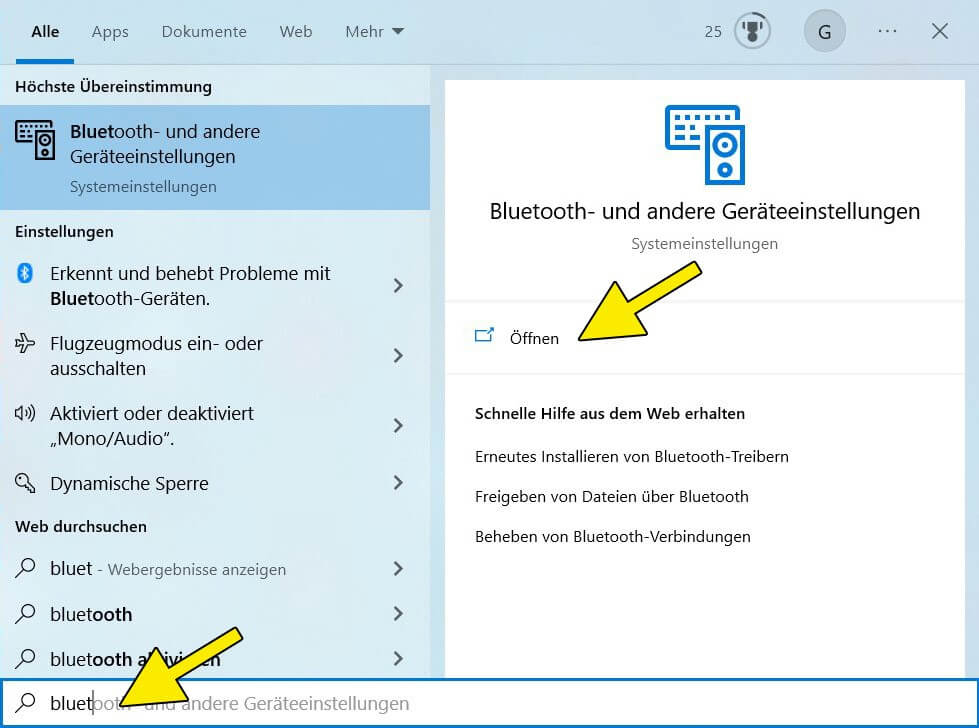Click the key icon for Dynamische Sperre

[x=24, y=483]
